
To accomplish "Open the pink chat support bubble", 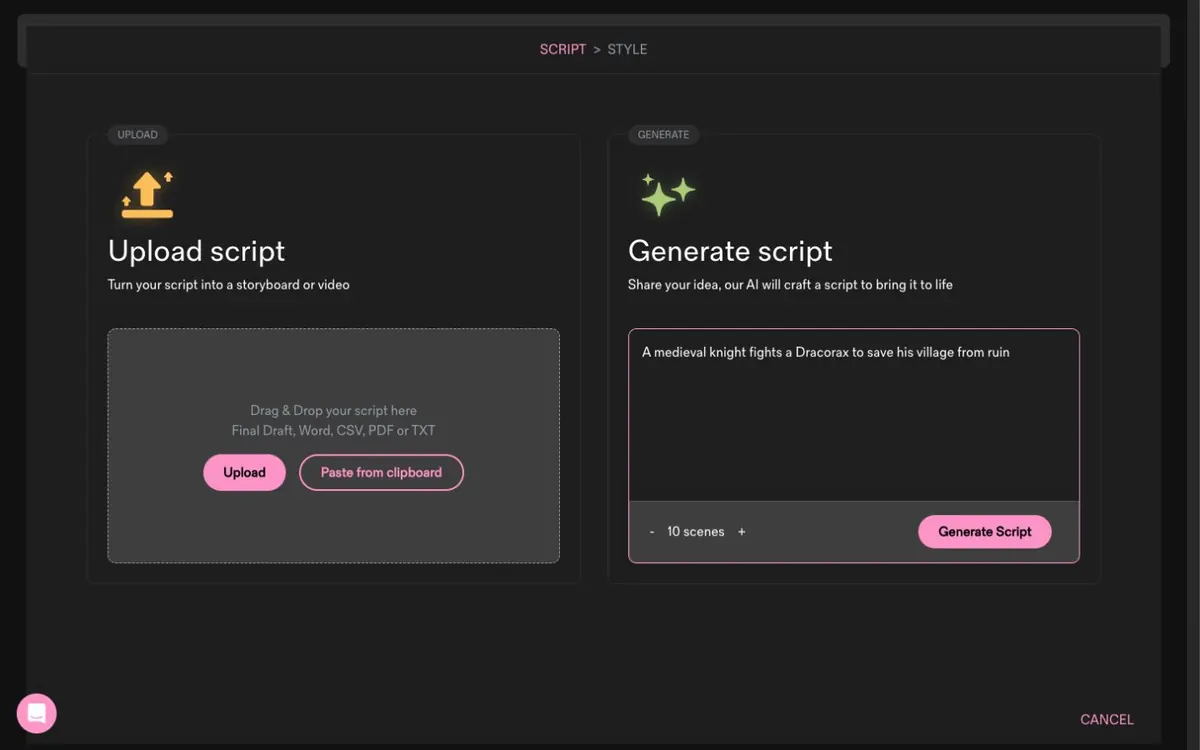I will 37,713.
